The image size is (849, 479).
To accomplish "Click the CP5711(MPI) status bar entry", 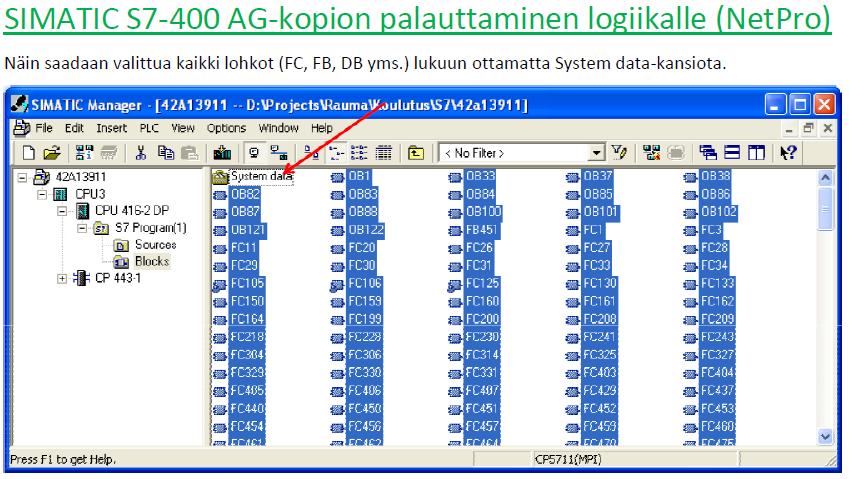I will click(x=568, y=460).
